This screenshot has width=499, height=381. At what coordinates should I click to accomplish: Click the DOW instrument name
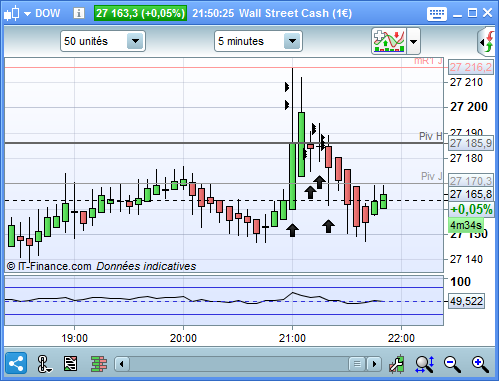[48, 13]
